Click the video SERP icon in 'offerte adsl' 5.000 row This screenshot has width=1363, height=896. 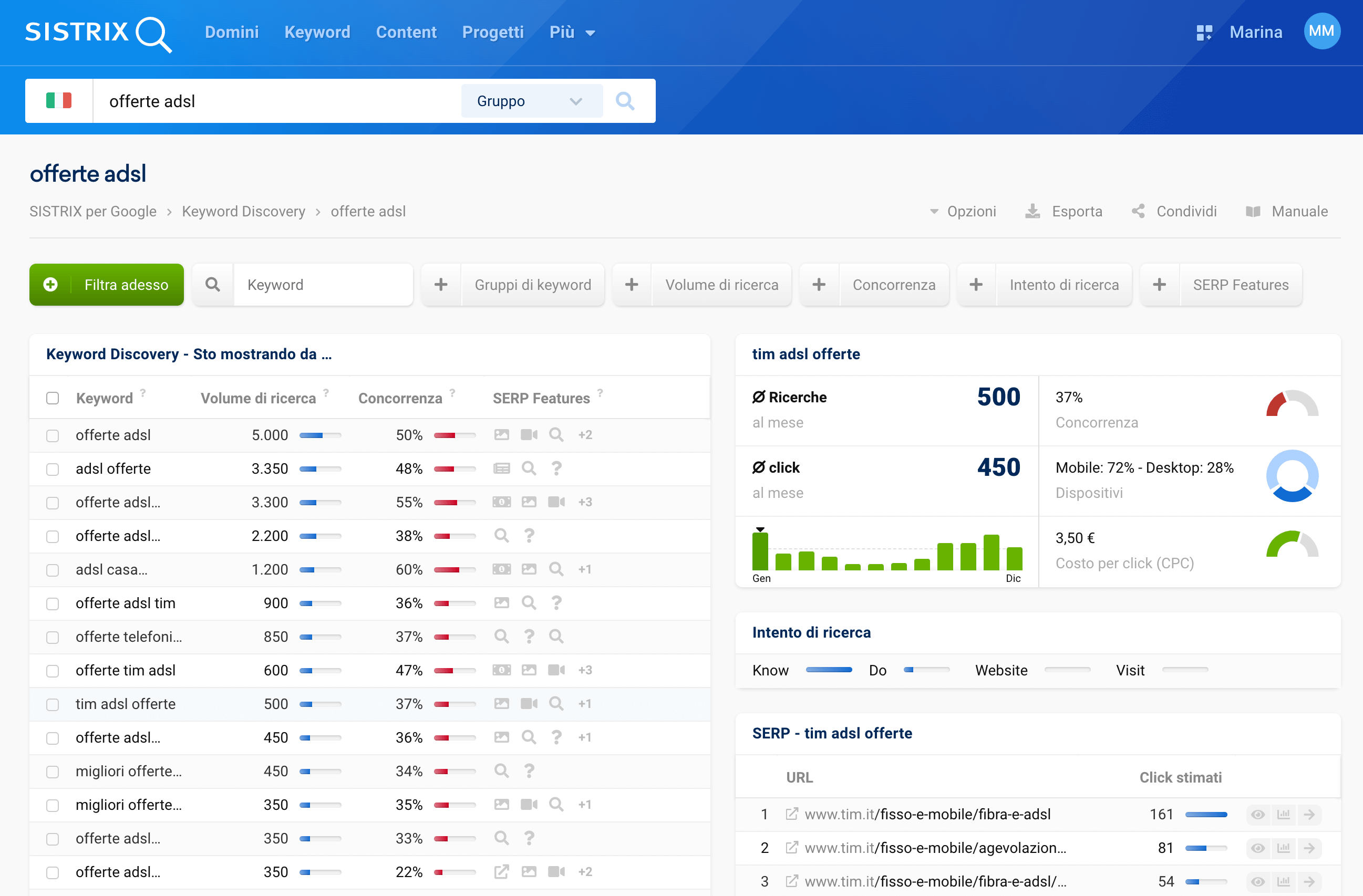pyautogui.click(x=529, y=434)
